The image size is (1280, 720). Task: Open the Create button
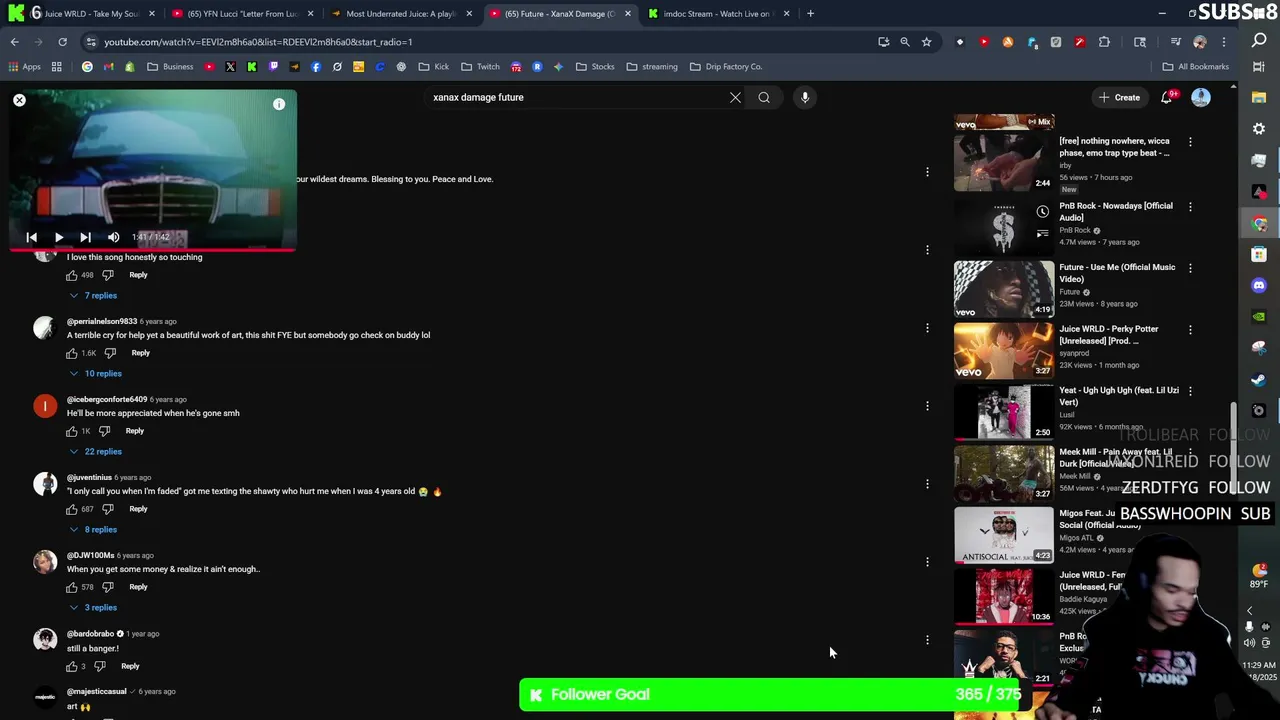[1118, 97]
